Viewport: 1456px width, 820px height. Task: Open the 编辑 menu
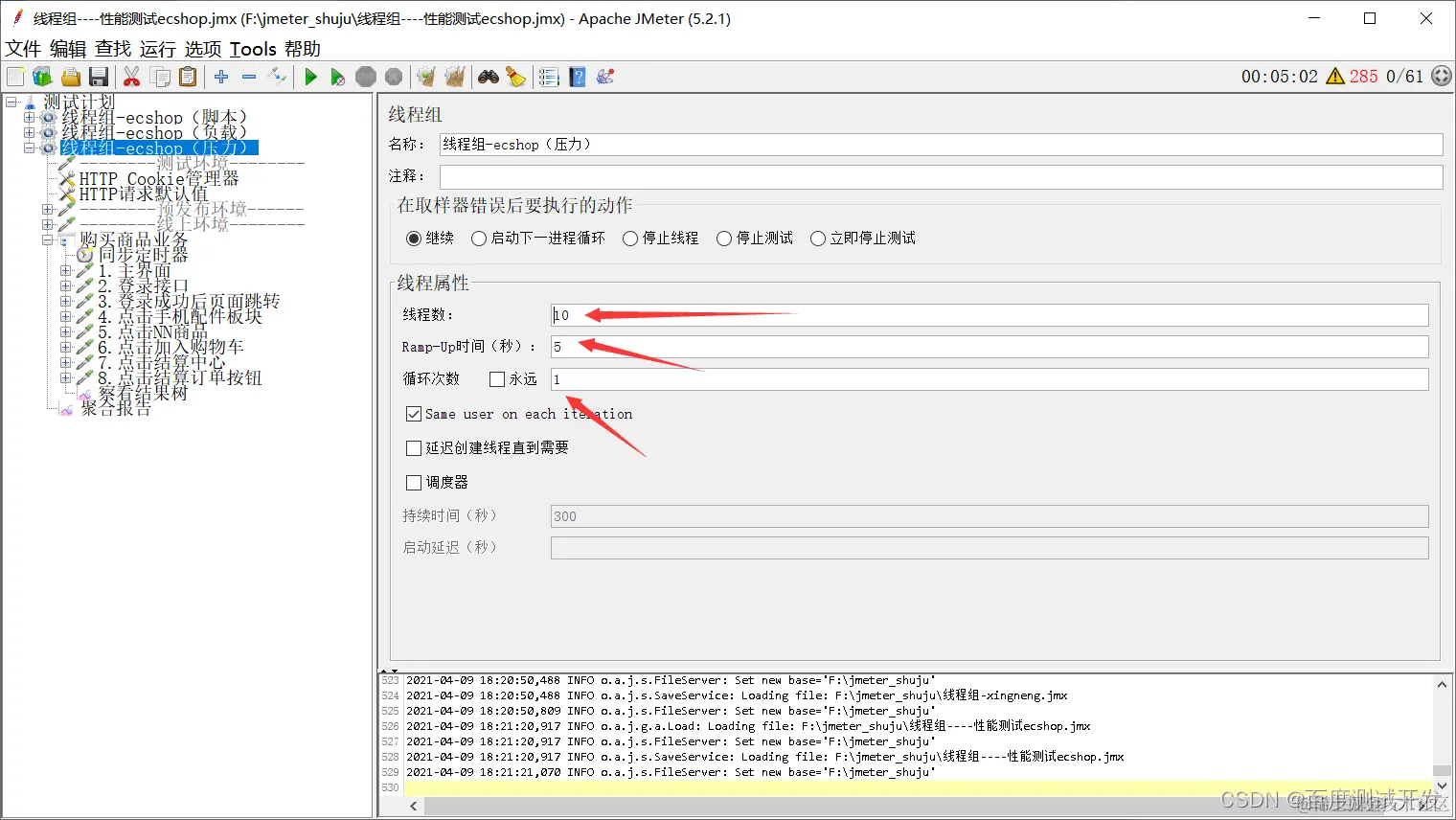(68, 49)
